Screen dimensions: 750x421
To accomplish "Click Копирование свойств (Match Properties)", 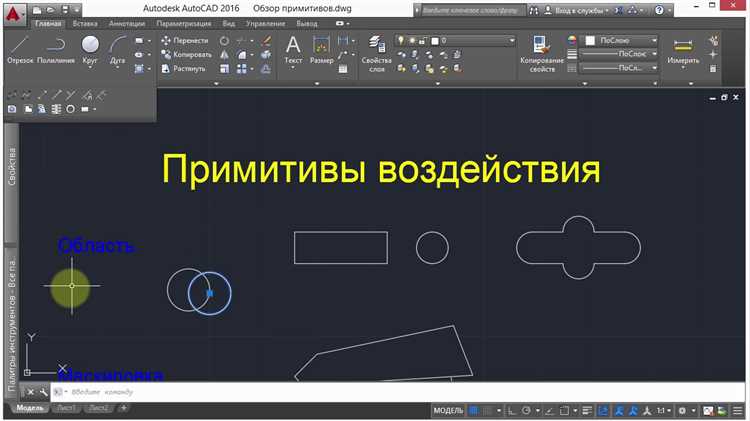I will click(x=541, y=54).
